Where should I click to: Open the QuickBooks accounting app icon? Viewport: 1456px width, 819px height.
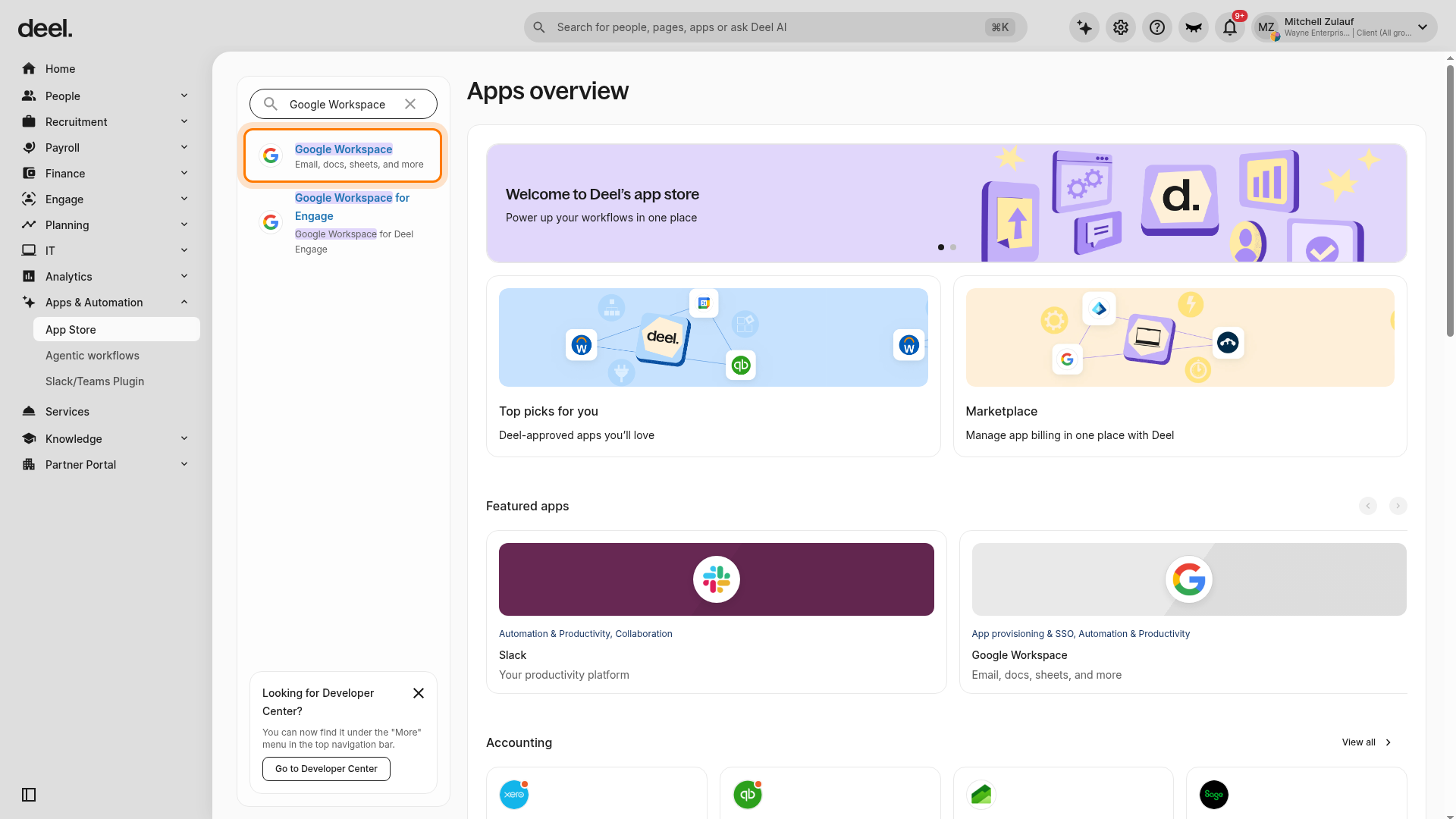coord(748,795)
